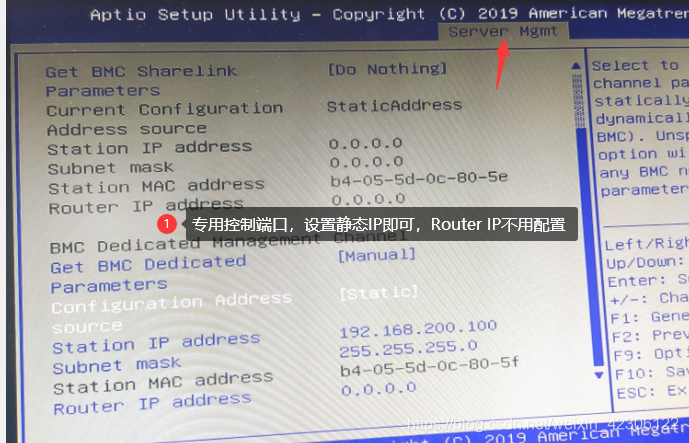Click the StaticAddress current configuration value
The width and height of the screenshot is (689, 443).
[394, 105]
